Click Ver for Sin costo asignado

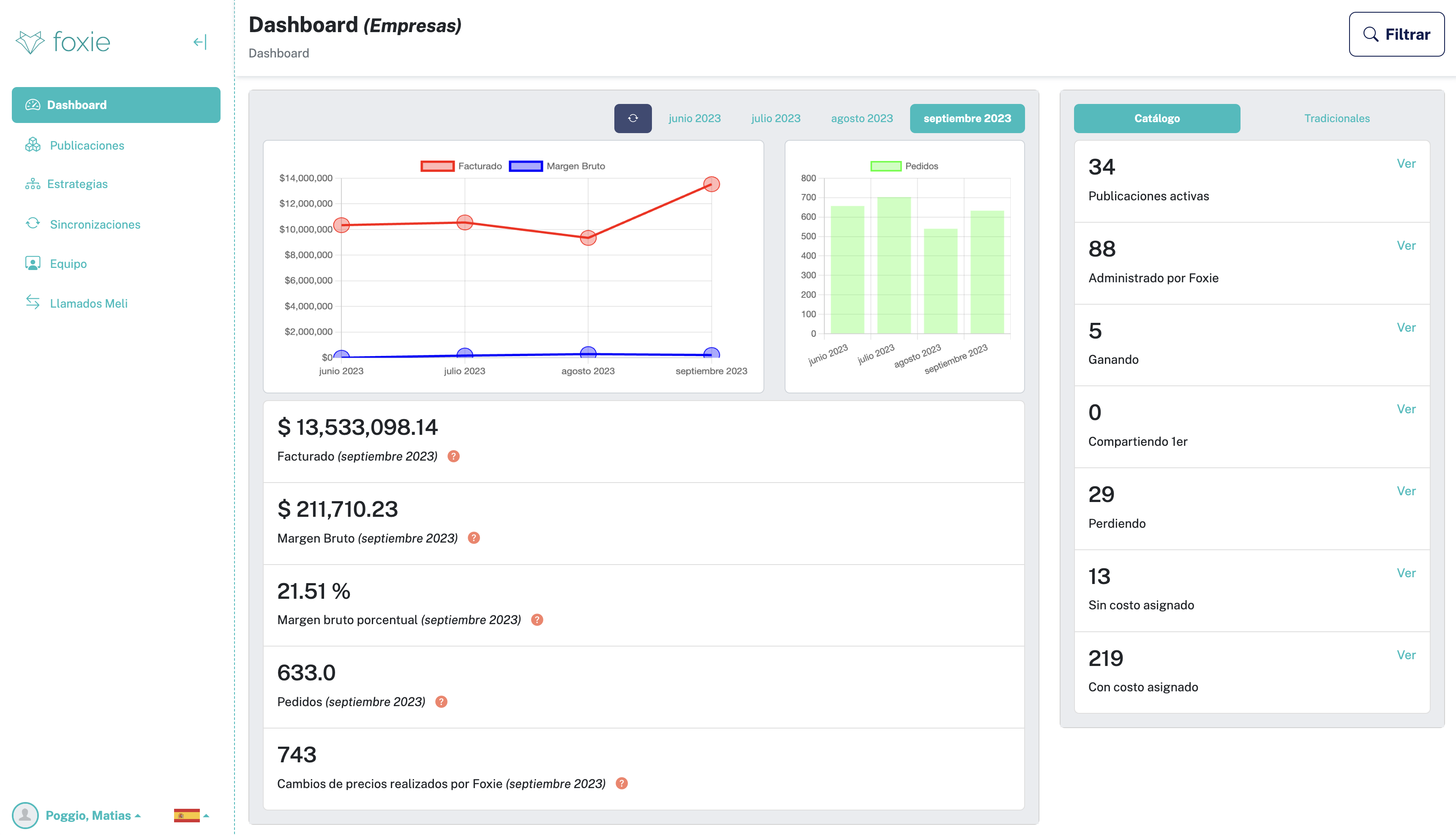(1406, 573)
